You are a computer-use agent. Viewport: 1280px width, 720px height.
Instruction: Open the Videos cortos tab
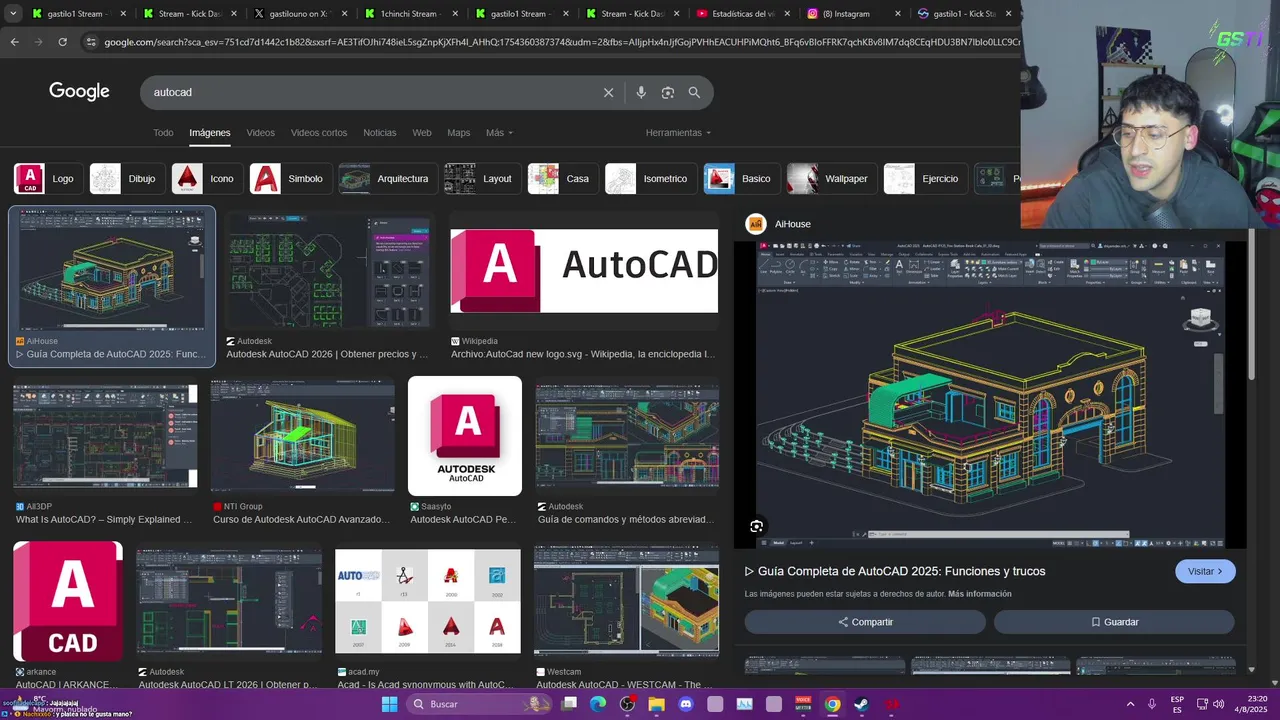(319, 132)
